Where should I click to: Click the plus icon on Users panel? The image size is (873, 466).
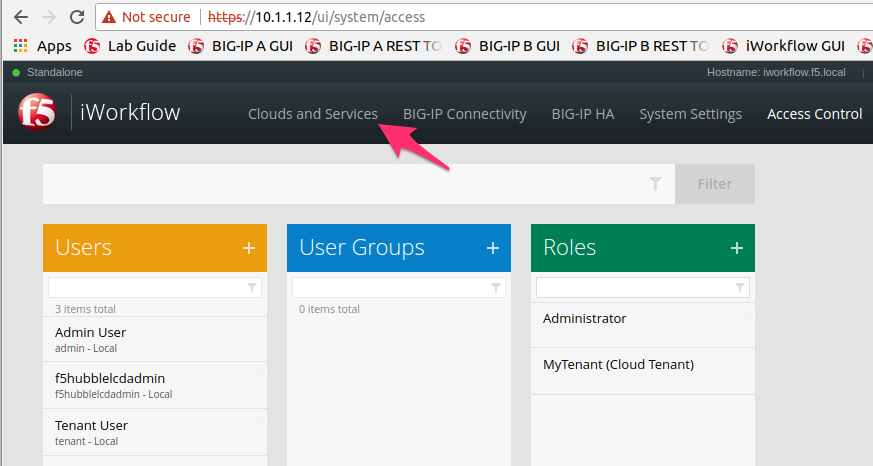(x=249, y=248)
